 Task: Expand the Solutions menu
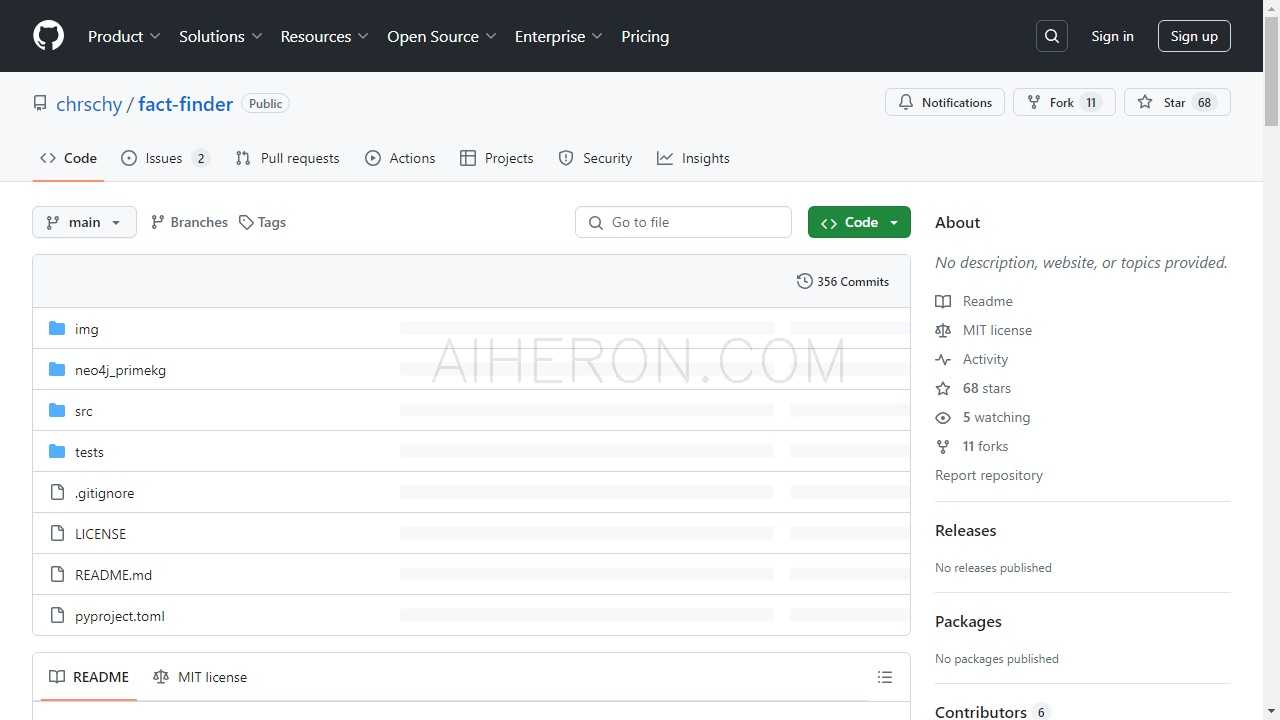pos(220,36)
